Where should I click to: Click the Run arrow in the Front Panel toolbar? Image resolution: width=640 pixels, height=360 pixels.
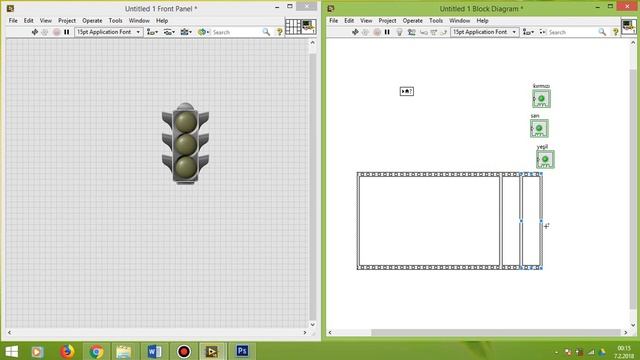coord(35,32)
